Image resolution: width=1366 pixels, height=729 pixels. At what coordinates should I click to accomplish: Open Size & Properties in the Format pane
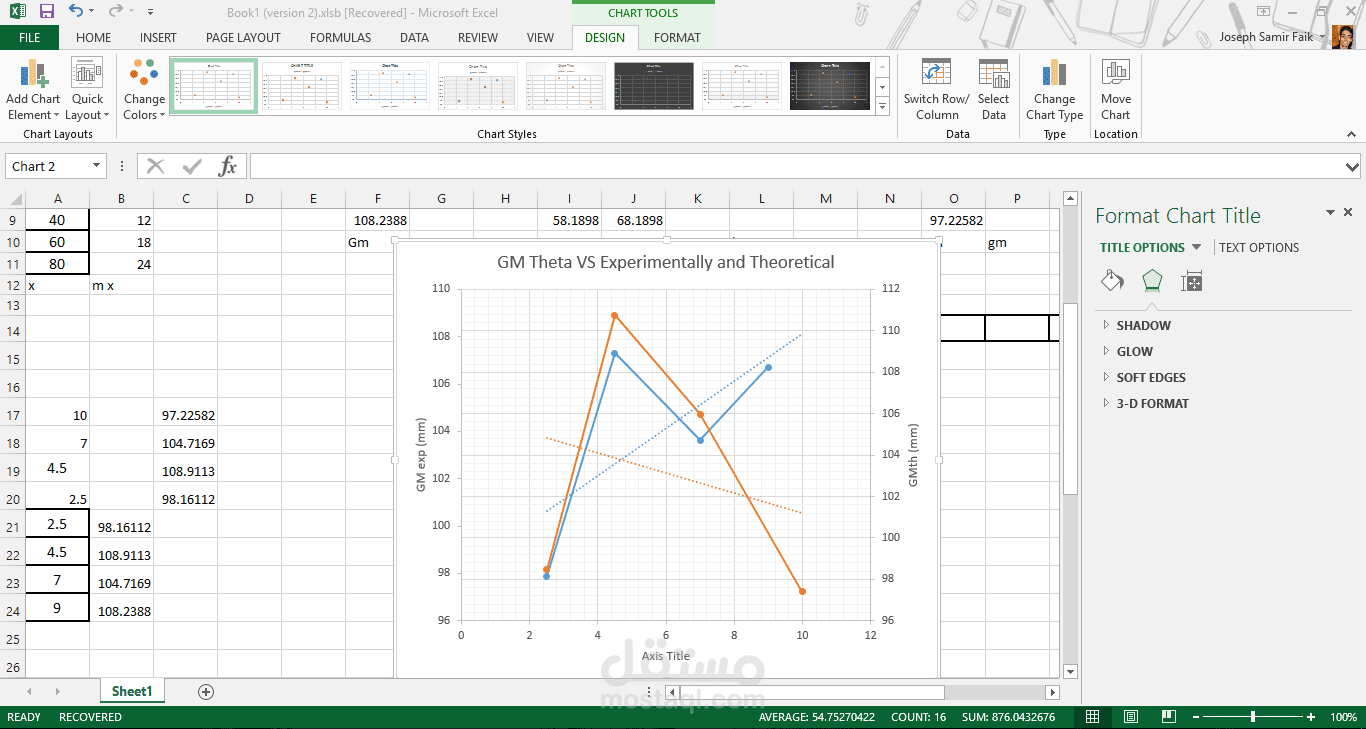[x=1191, y=281]
